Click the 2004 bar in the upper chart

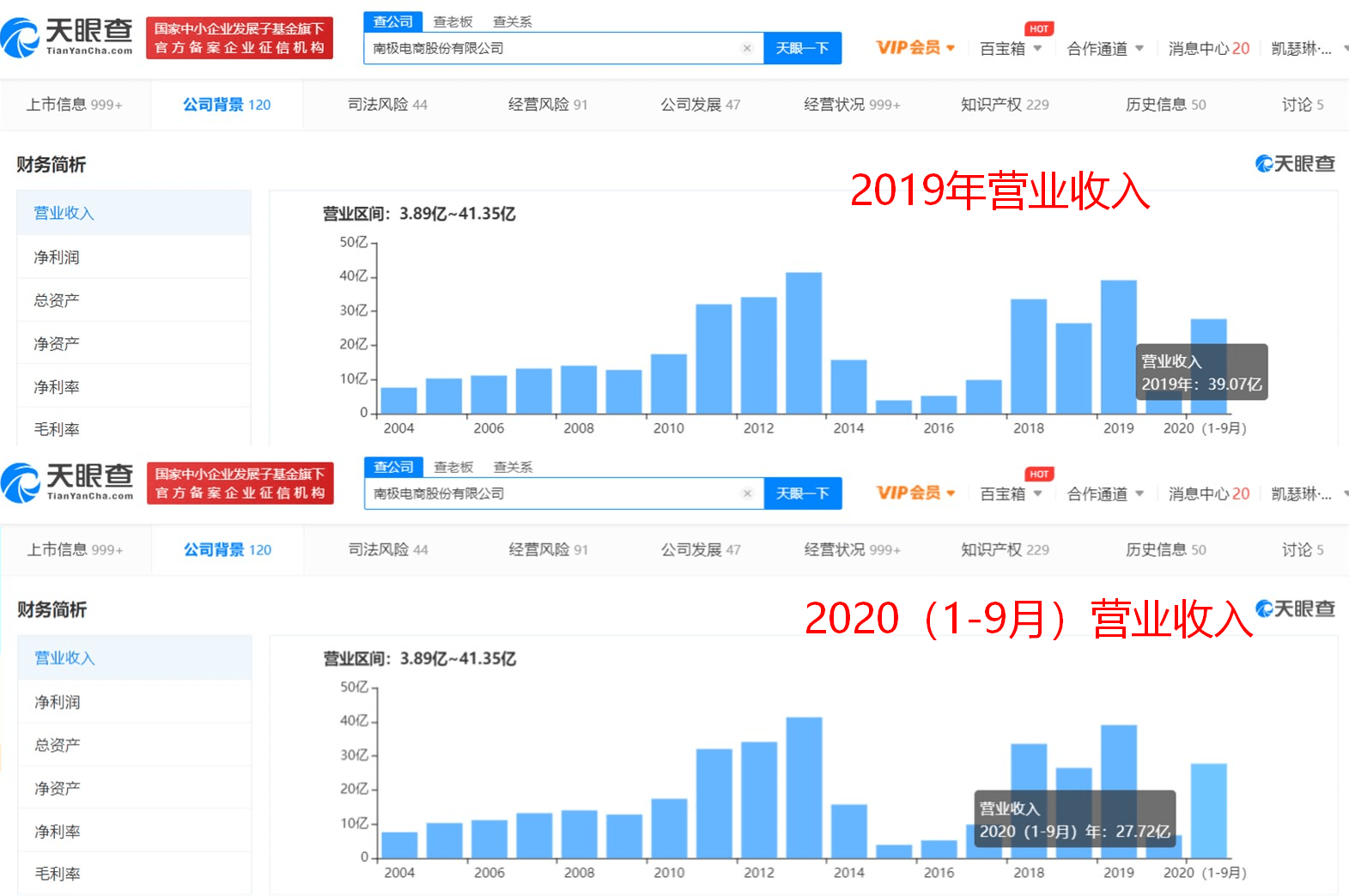tap(398, 400)
